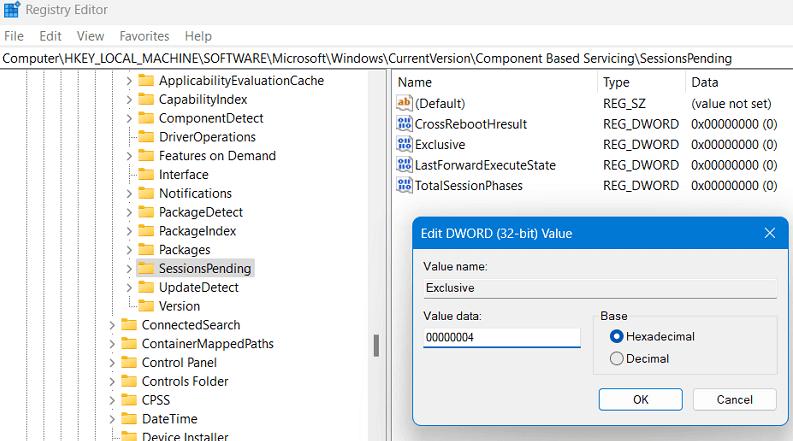Click the REG_SZ type cell
The image size is (793, 441).
click(624, 103)
